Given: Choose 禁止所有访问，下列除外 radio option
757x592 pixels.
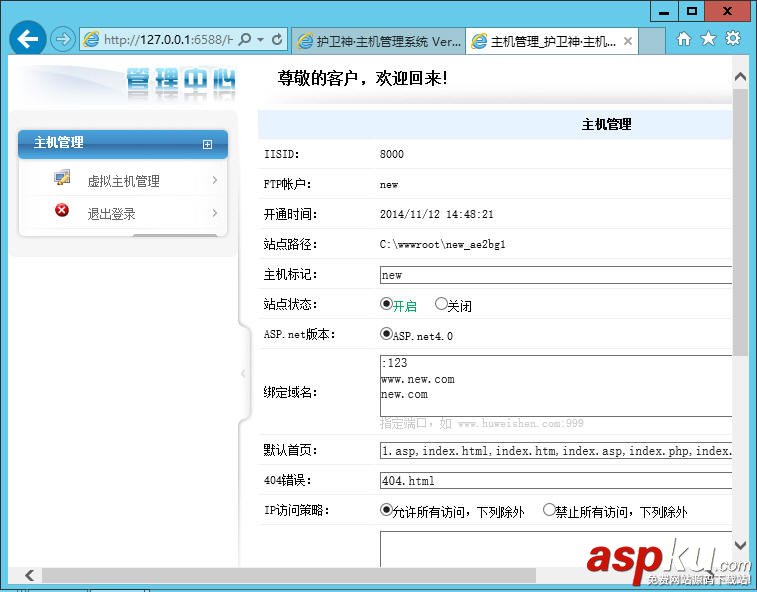Looking at the screenshot, I should 549,510.
